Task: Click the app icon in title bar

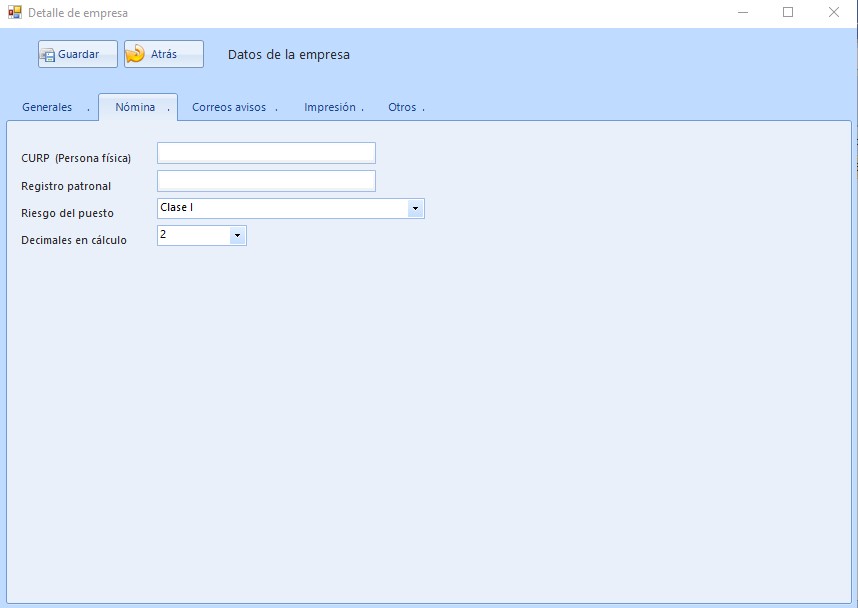Action: (15, 12)
